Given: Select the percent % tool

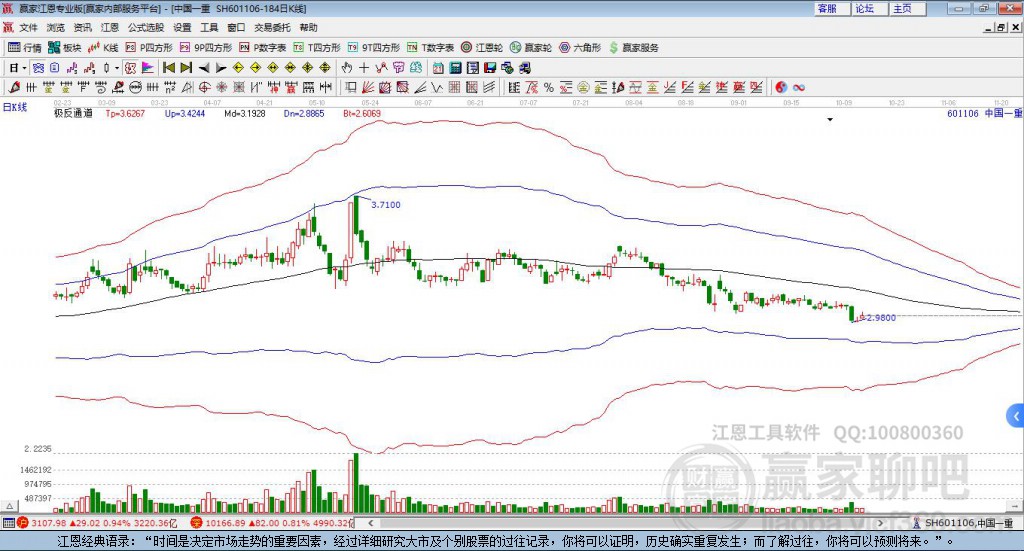Looking at the screenshot, I should 549,87.
